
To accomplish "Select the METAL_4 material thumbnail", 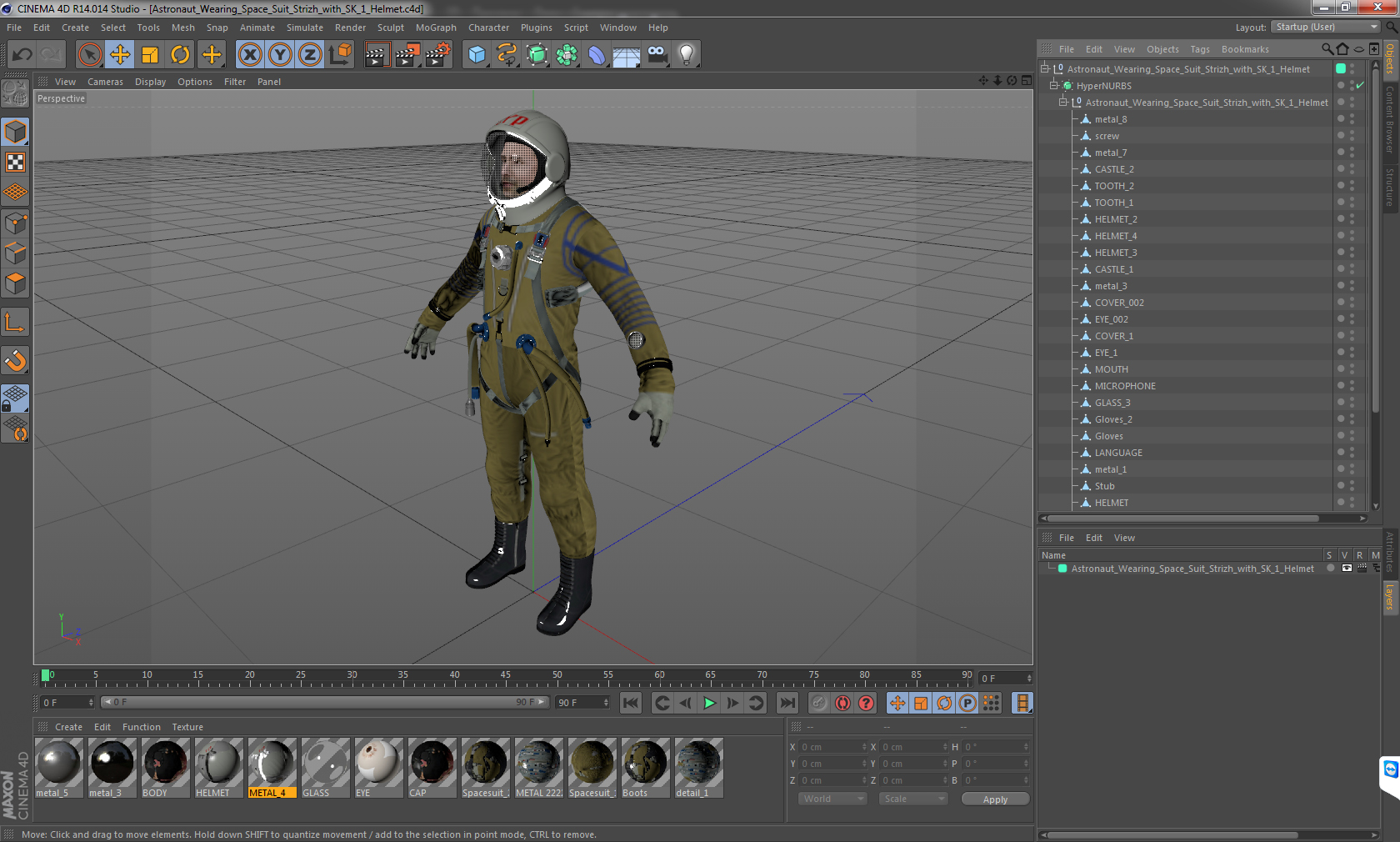I will [x=272, y=768].
